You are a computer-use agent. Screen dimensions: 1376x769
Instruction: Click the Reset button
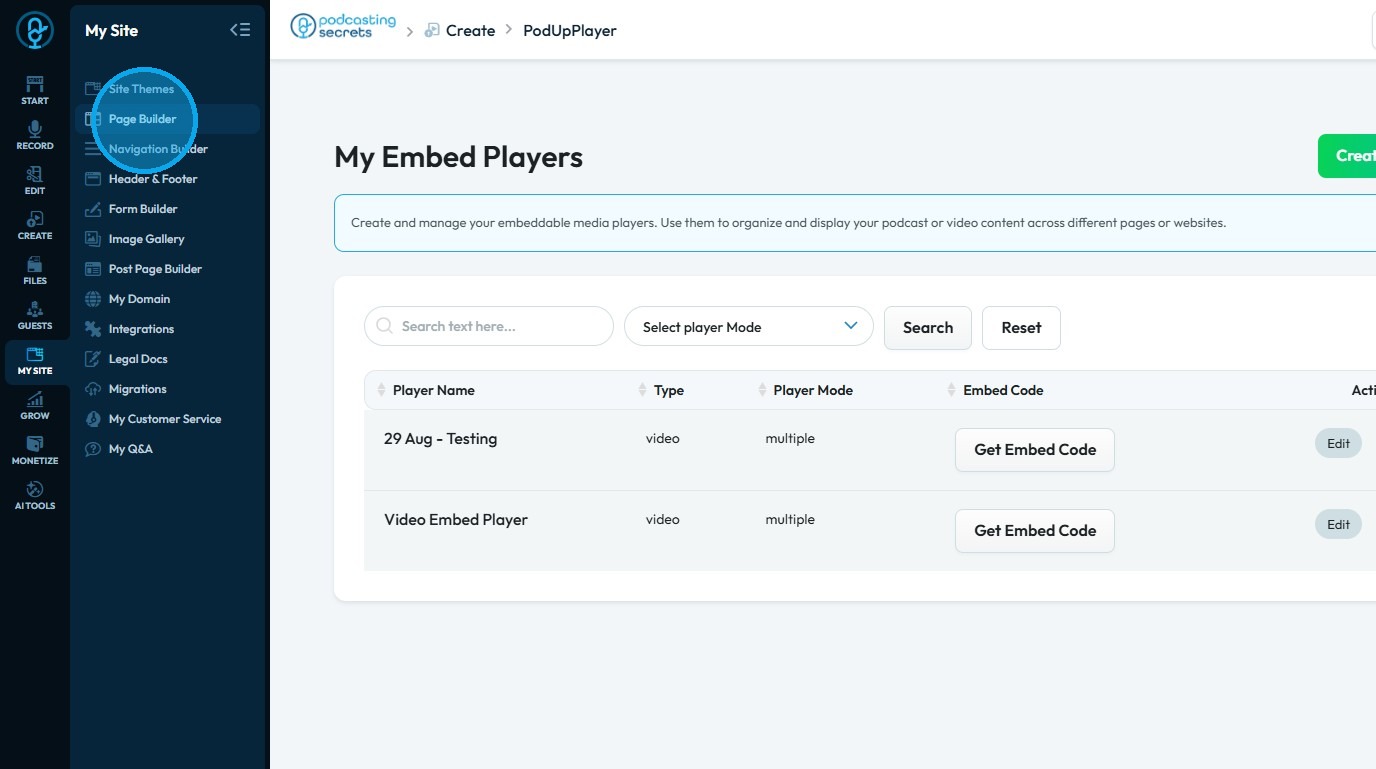[1020, 328]
